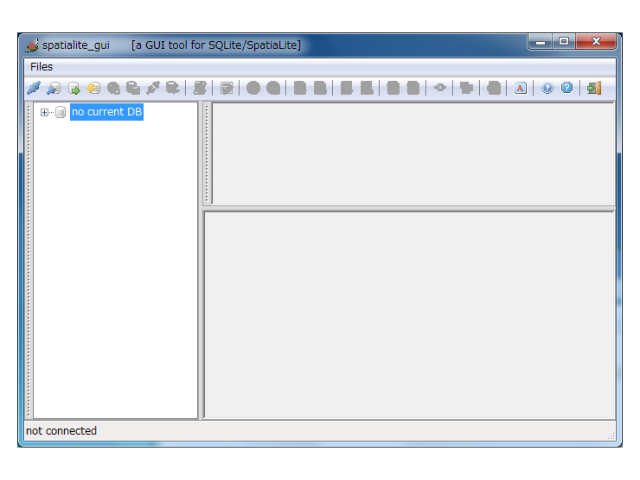The width and height of the screenshot is (640, 480).
Task: Click the database cylinder icon in tree
Action: click(60, 112)
